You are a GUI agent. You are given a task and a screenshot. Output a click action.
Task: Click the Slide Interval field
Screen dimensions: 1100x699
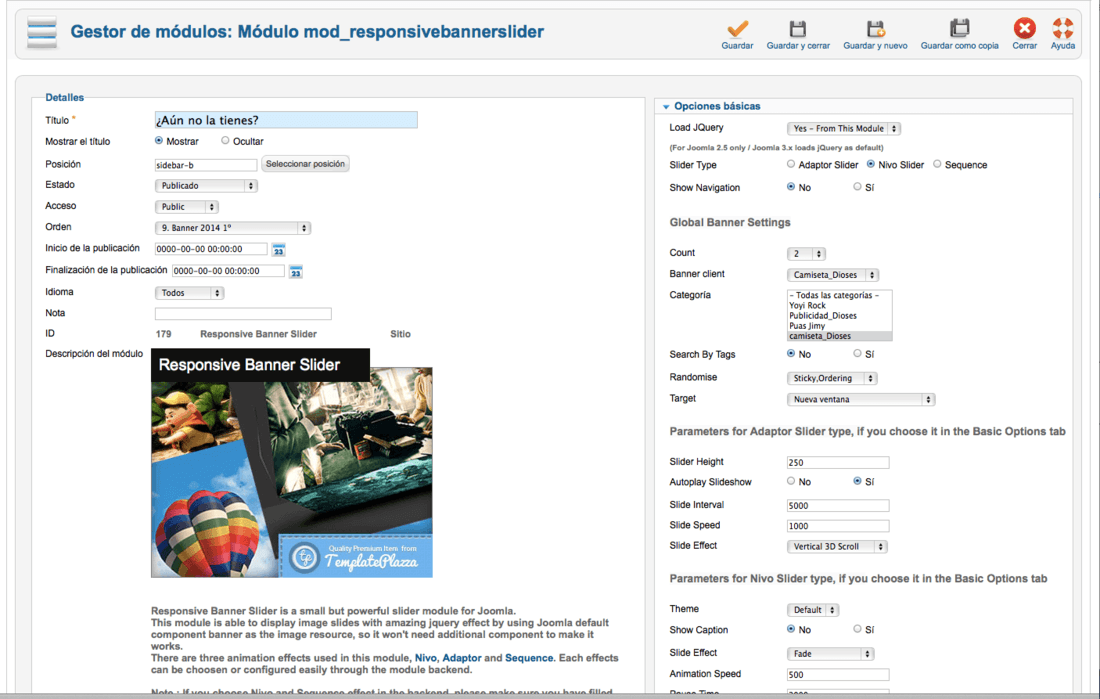coord(838,505)
